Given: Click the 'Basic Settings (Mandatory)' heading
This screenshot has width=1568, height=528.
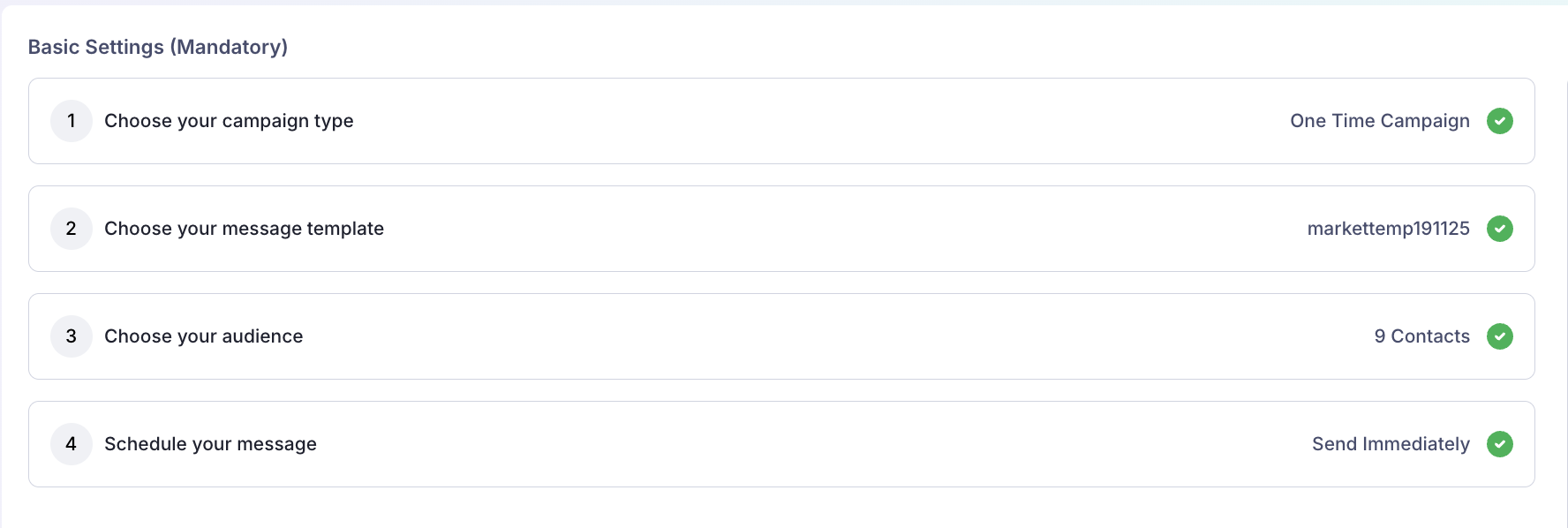Looking at the screenshot, I should pyautogui.click(x=158, y=47).
